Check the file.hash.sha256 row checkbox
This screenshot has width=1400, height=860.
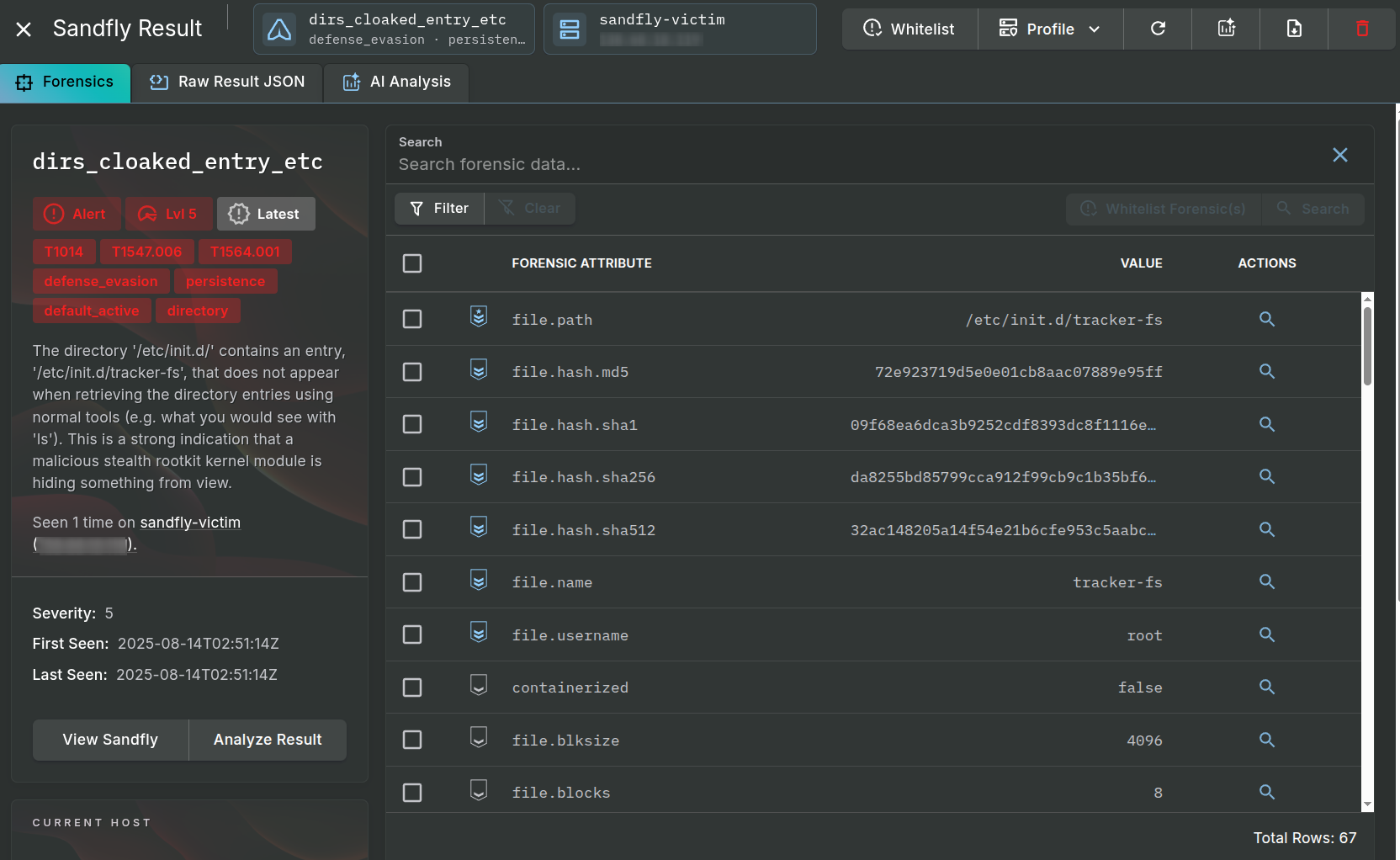pos(412,477)
